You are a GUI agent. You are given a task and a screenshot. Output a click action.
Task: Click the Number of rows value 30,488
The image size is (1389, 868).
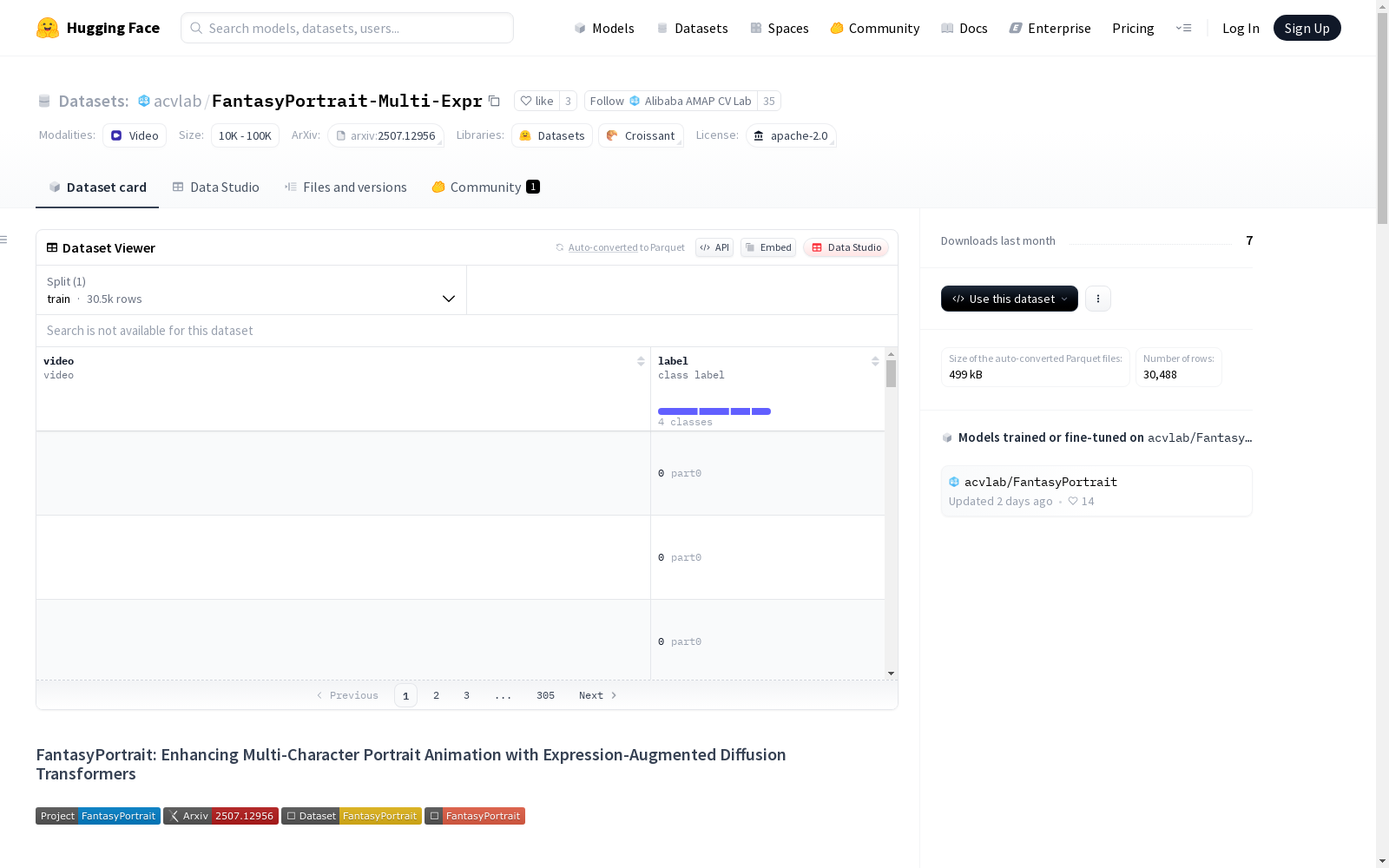(1160, 375)
